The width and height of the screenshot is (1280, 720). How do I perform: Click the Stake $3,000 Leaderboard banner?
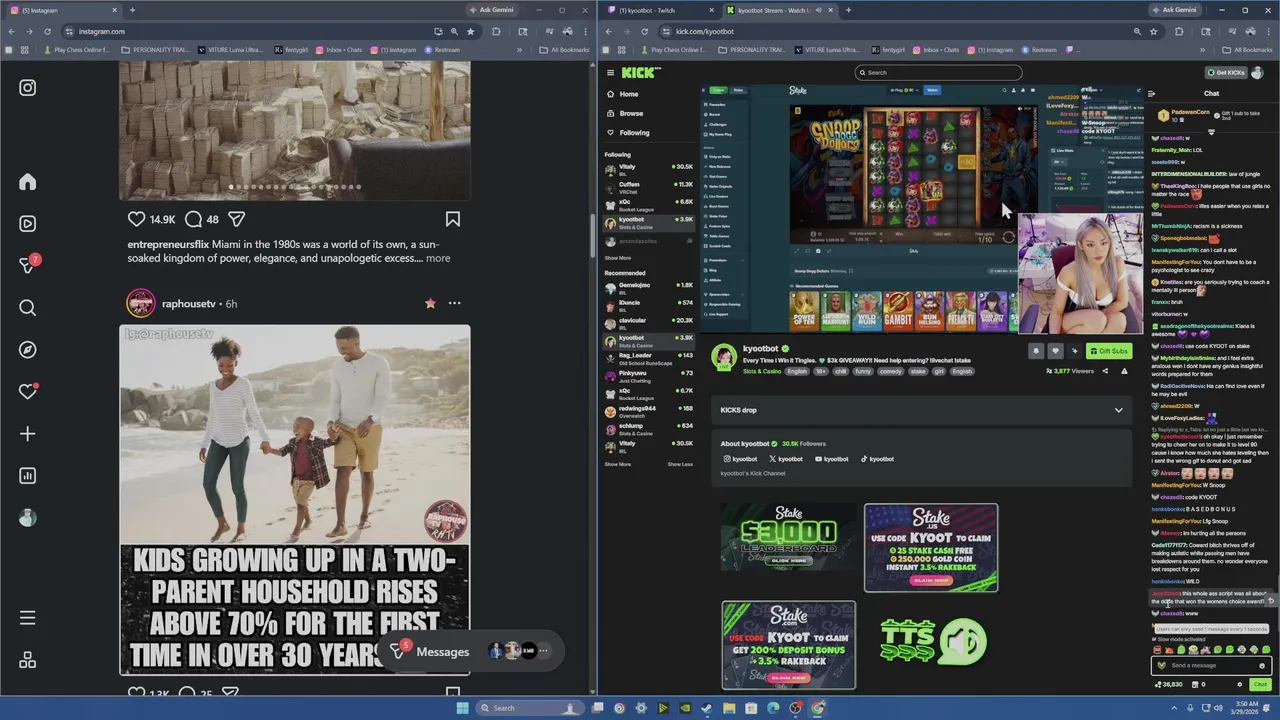[788, 537]
